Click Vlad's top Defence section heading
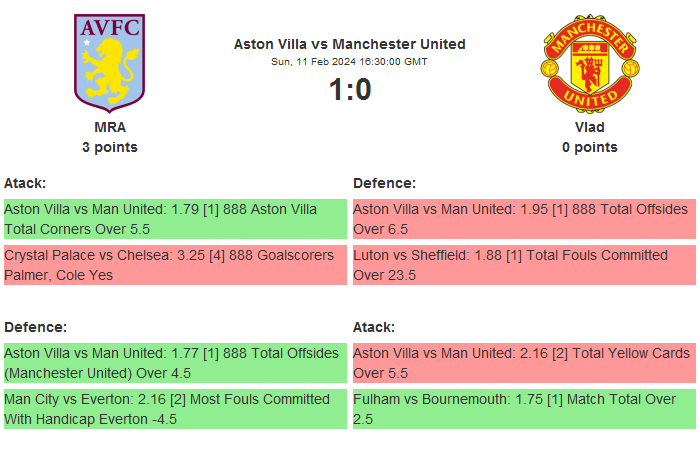700x460 pixels. click(384, 183)
